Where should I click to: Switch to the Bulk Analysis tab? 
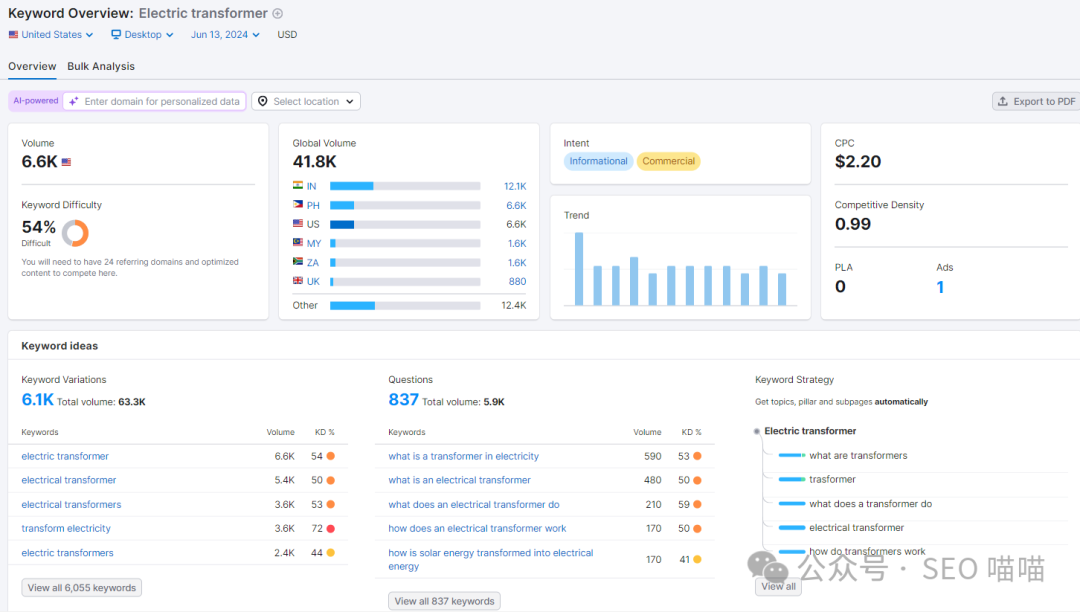(101, 66)
